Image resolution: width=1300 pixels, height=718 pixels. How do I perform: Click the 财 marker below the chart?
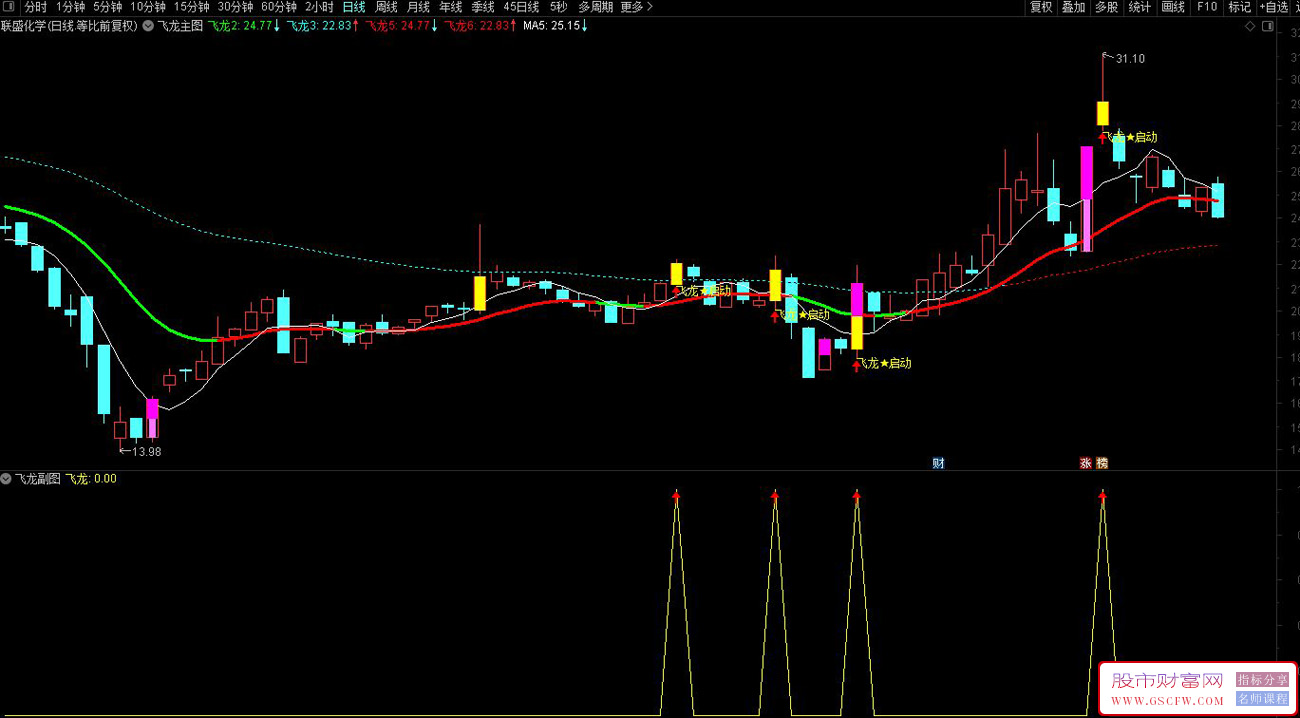[x=938, y=463]
